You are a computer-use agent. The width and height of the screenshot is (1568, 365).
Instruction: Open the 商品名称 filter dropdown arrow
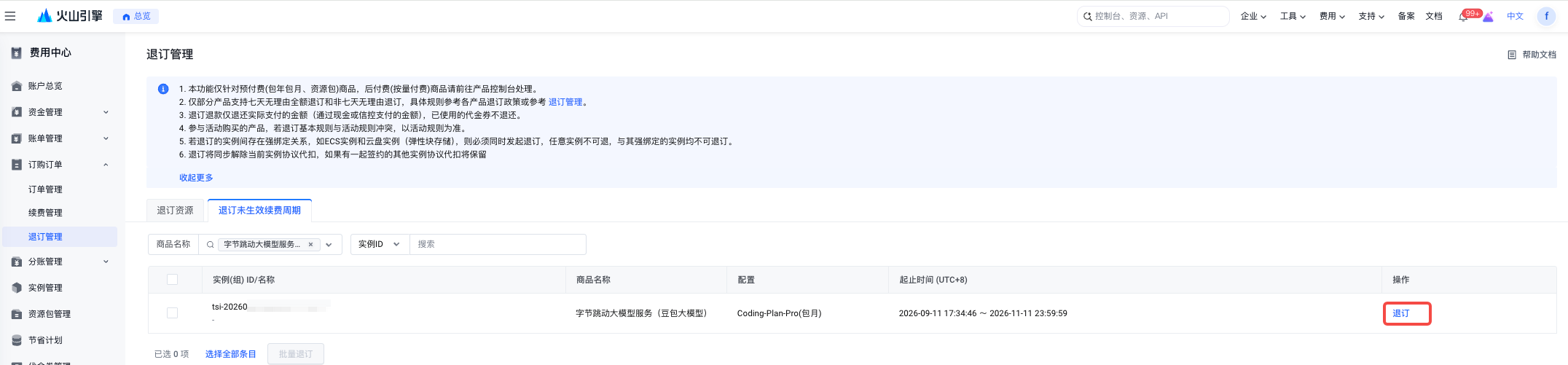pyautogui.click(x=329, y=245)
